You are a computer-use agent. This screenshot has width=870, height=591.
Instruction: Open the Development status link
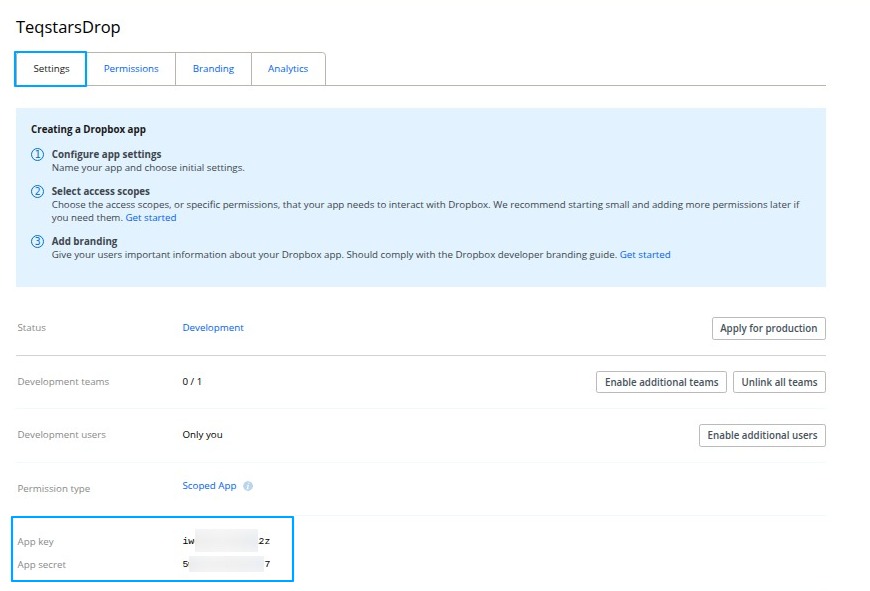pyautogui.click(x=213, y=328)
